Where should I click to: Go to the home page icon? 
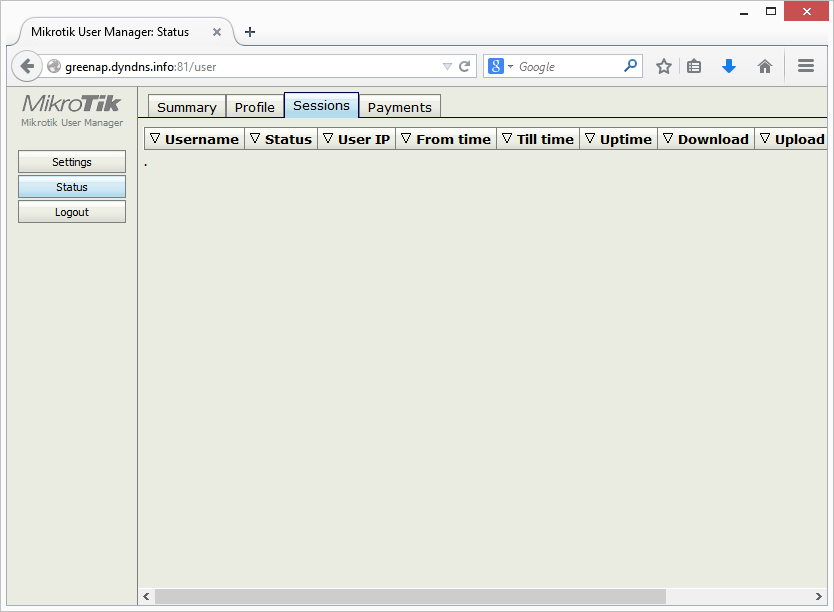pyautogui.click(x=764, y=66)
